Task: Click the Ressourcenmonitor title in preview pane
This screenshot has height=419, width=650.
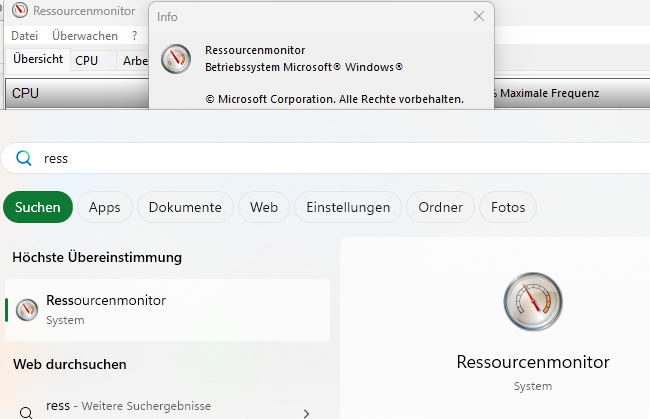Action: tap(533, 362)
